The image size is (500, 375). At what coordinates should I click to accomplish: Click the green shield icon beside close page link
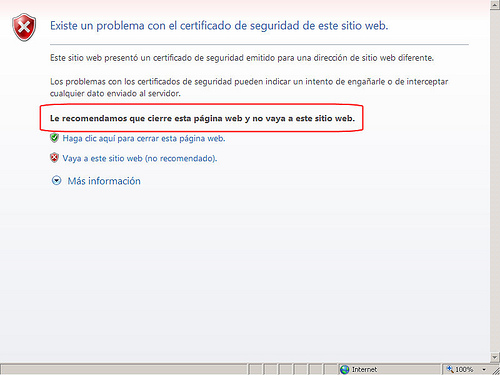(x=54, y=138)
